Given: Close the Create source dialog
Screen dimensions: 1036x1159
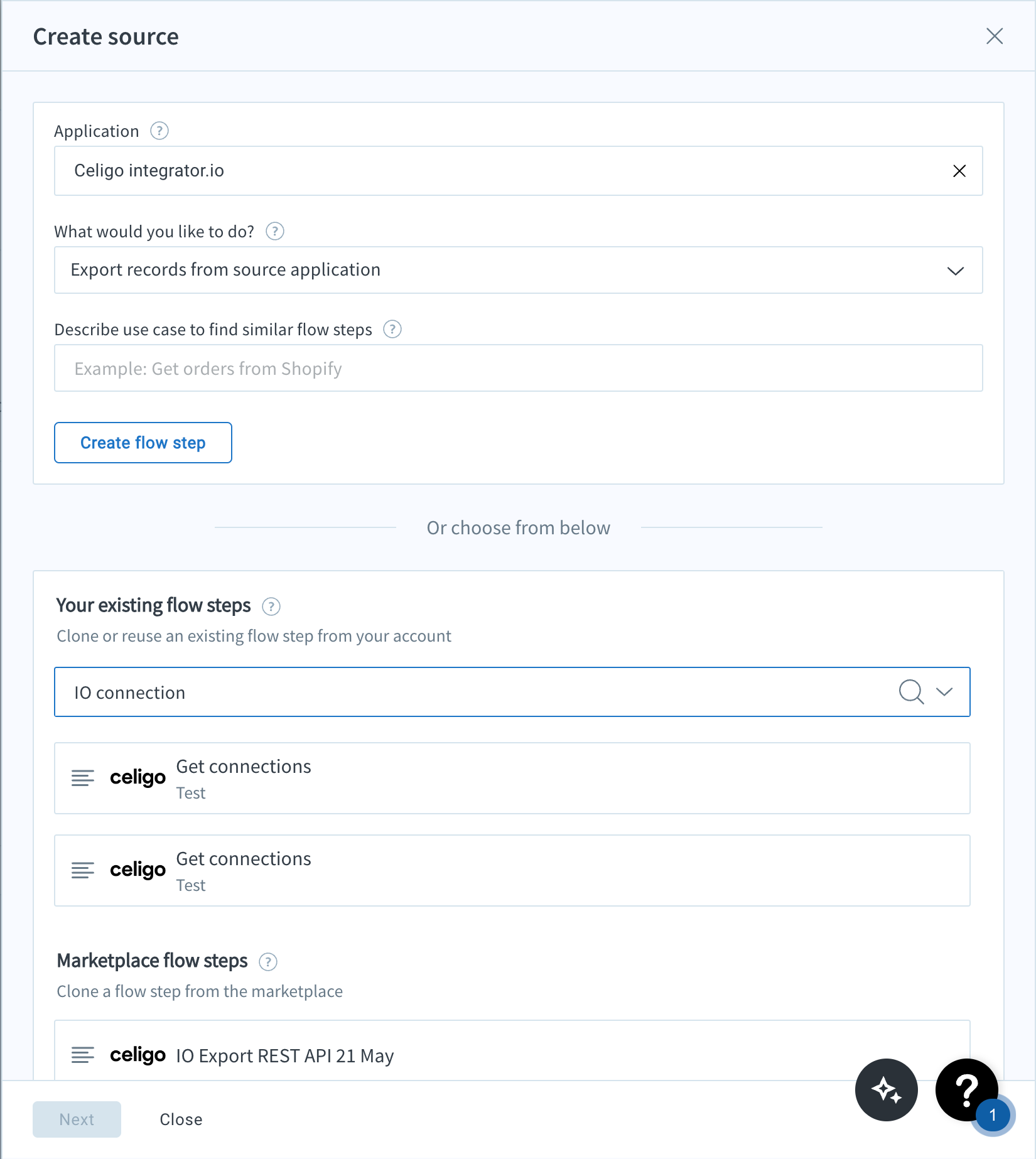Looking at the screenshot, I should pos(995,36).
